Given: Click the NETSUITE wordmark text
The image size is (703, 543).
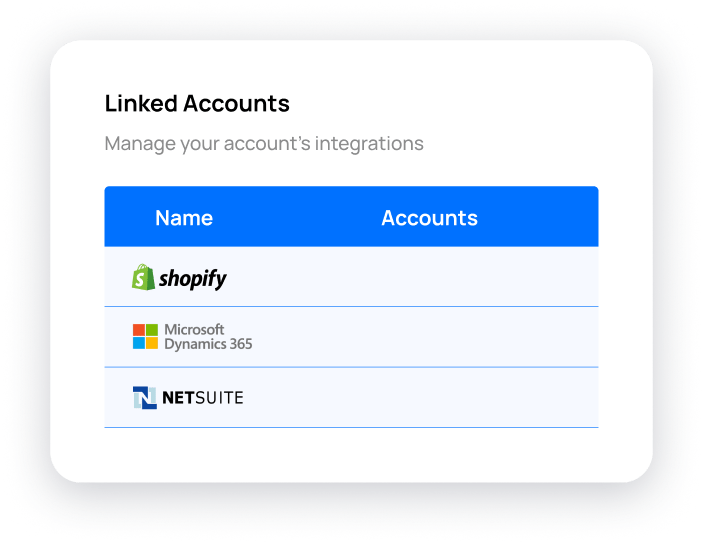Looking at the screenshot, I should (x=203, y=398).
